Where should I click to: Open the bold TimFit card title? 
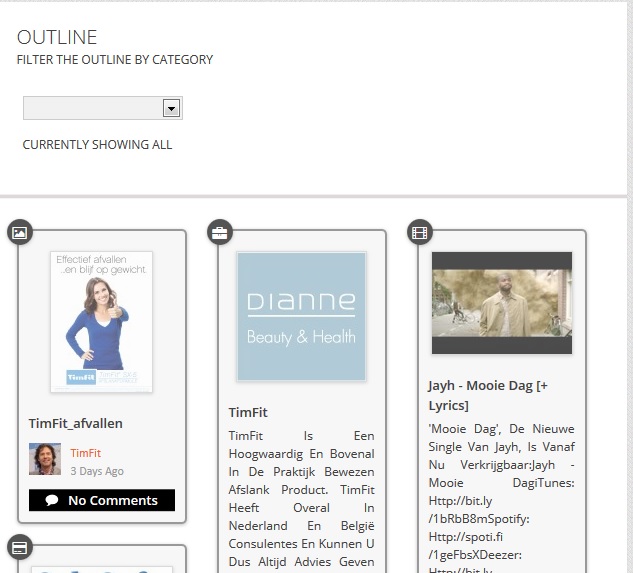248,412
